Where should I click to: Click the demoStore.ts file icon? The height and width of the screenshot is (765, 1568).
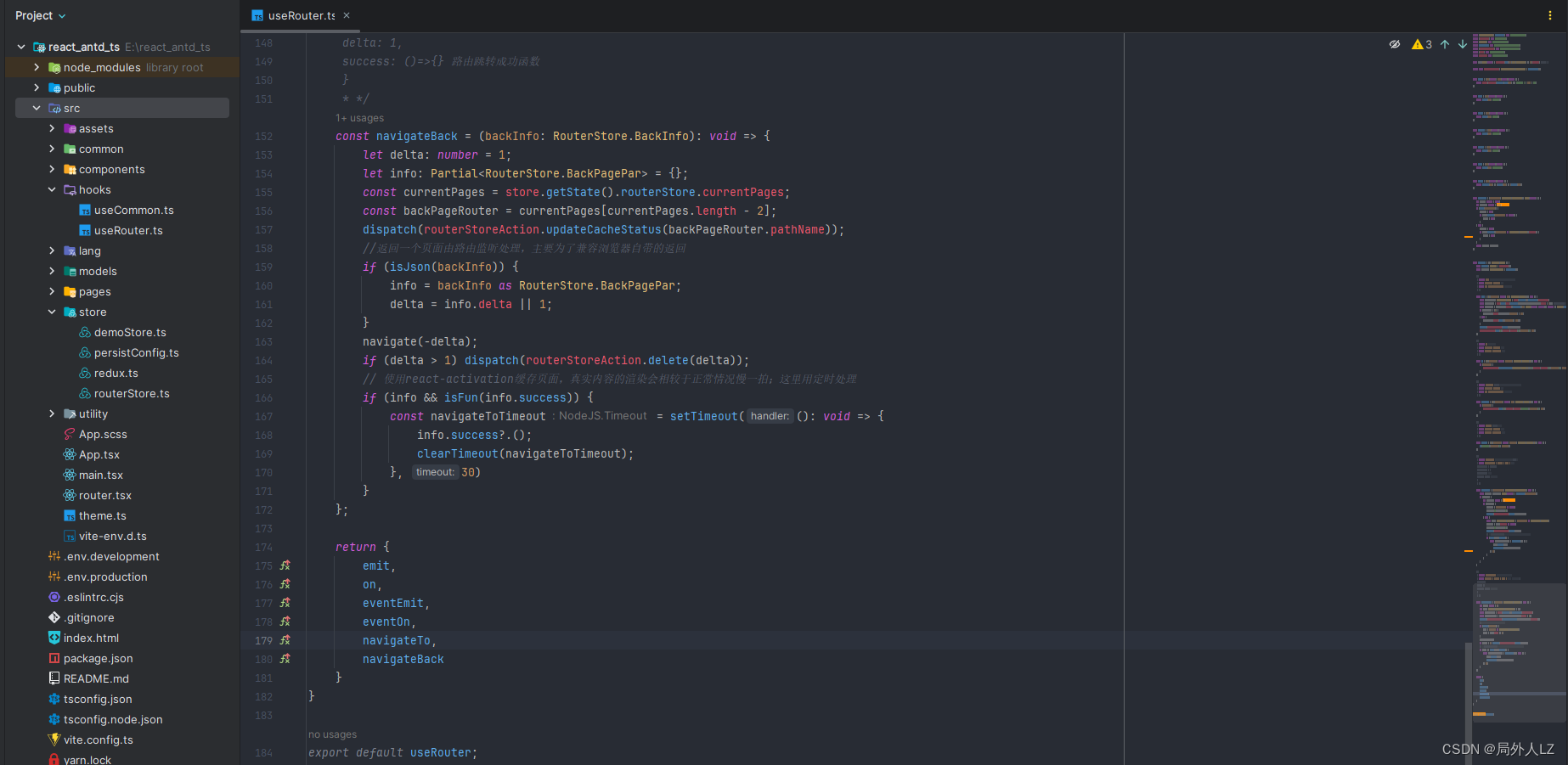(x=85, y=332)
